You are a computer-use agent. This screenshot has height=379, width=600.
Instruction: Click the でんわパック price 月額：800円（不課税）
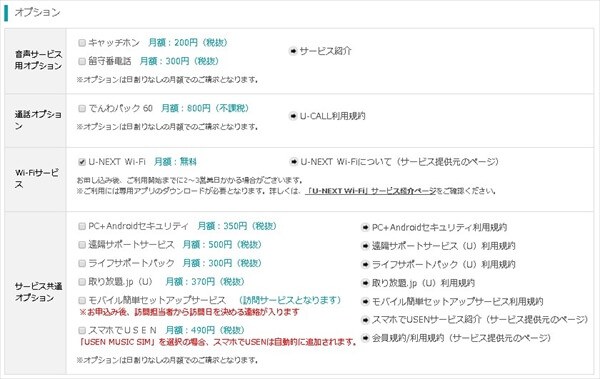(205, 108)
